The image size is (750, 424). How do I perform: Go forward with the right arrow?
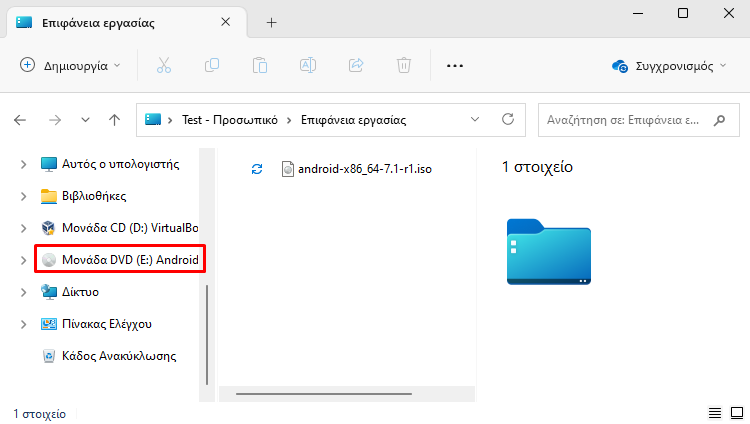55,120
